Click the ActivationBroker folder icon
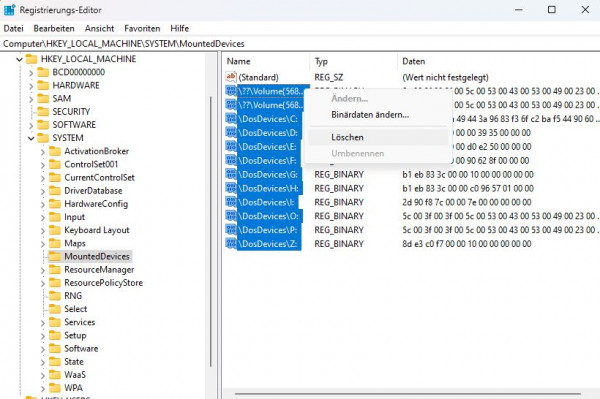 tap(55, 151)
